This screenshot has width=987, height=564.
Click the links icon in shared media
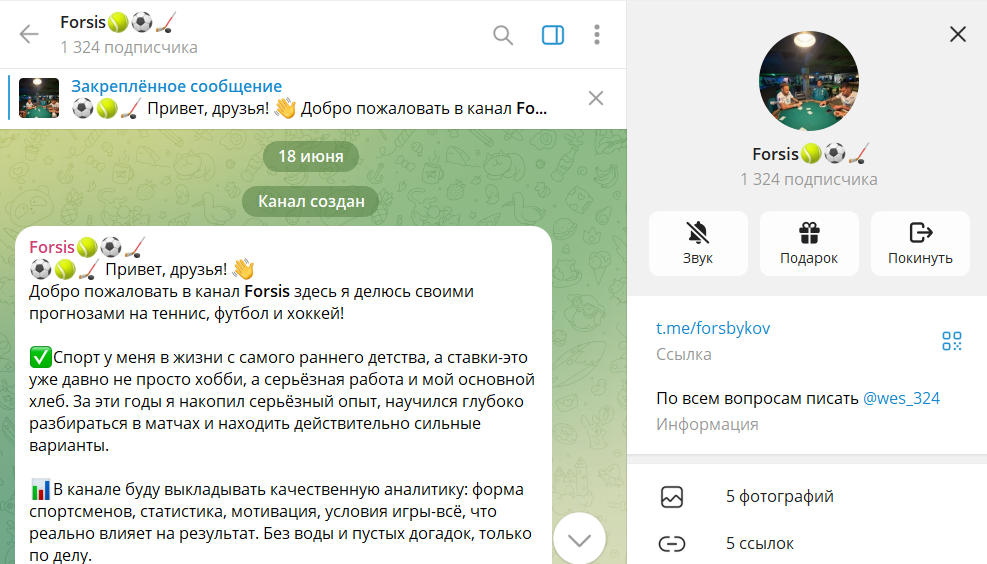[x=672, y=543]
